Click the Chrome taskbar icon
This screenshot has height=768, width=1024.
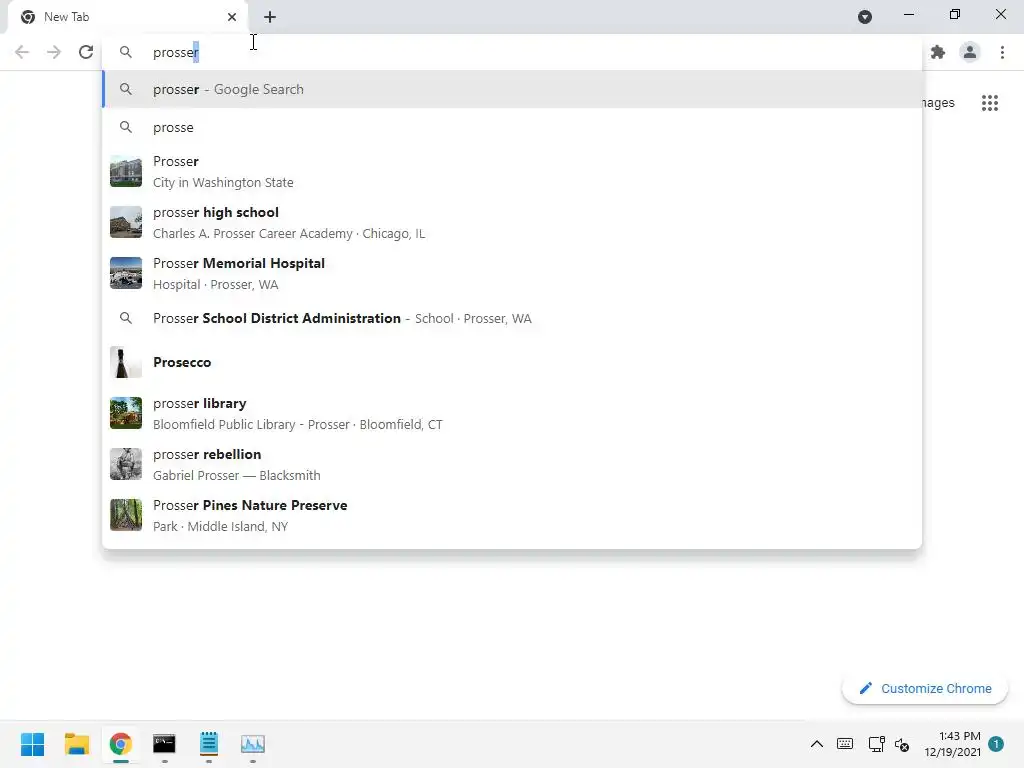pos(120,744)
